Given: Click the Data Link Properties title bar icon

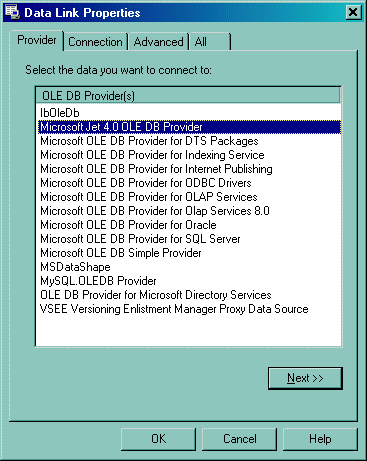Looking at the screenshot, I should click(x=13, y=12).
